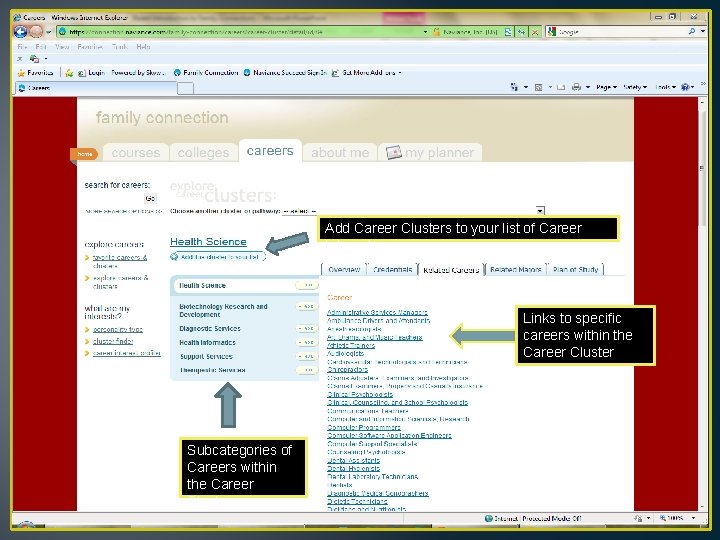
Task: Click the page vertical scrollbar
Action: (x=702, y=303)
